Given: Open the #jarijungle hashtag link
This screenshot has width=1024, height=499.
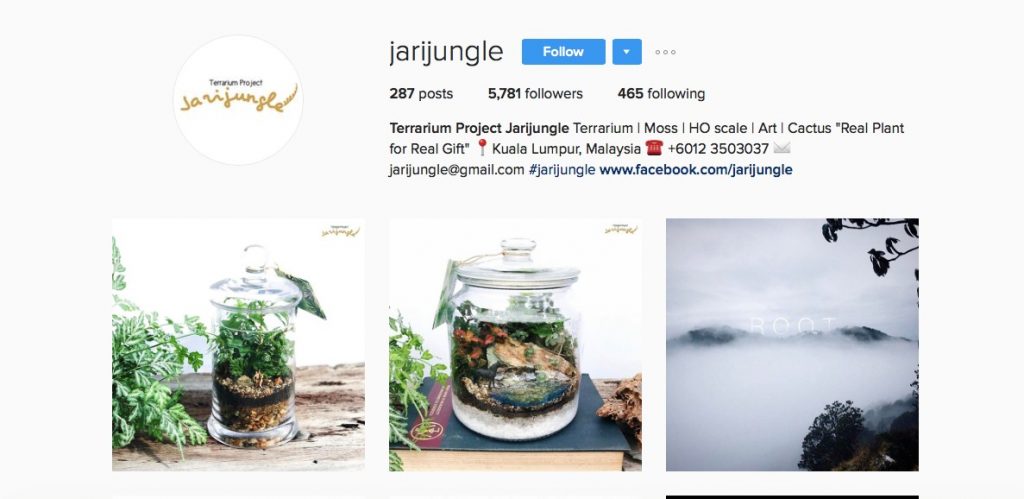Looking at the screenshot, I should point(562,170).
